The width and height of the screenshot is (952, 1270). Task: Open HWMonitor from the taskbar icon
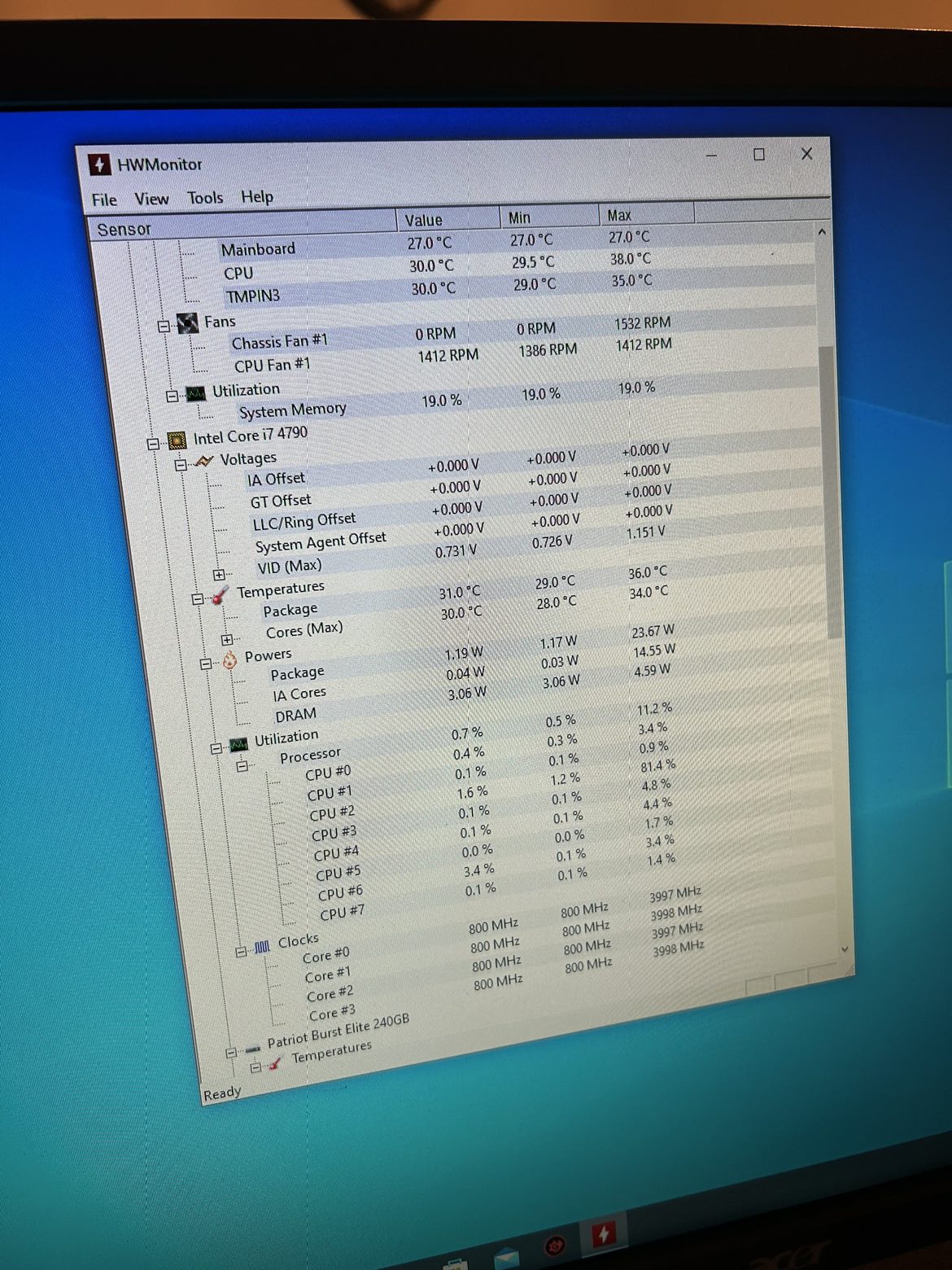pyautogui.click(x=604, y=1234)
